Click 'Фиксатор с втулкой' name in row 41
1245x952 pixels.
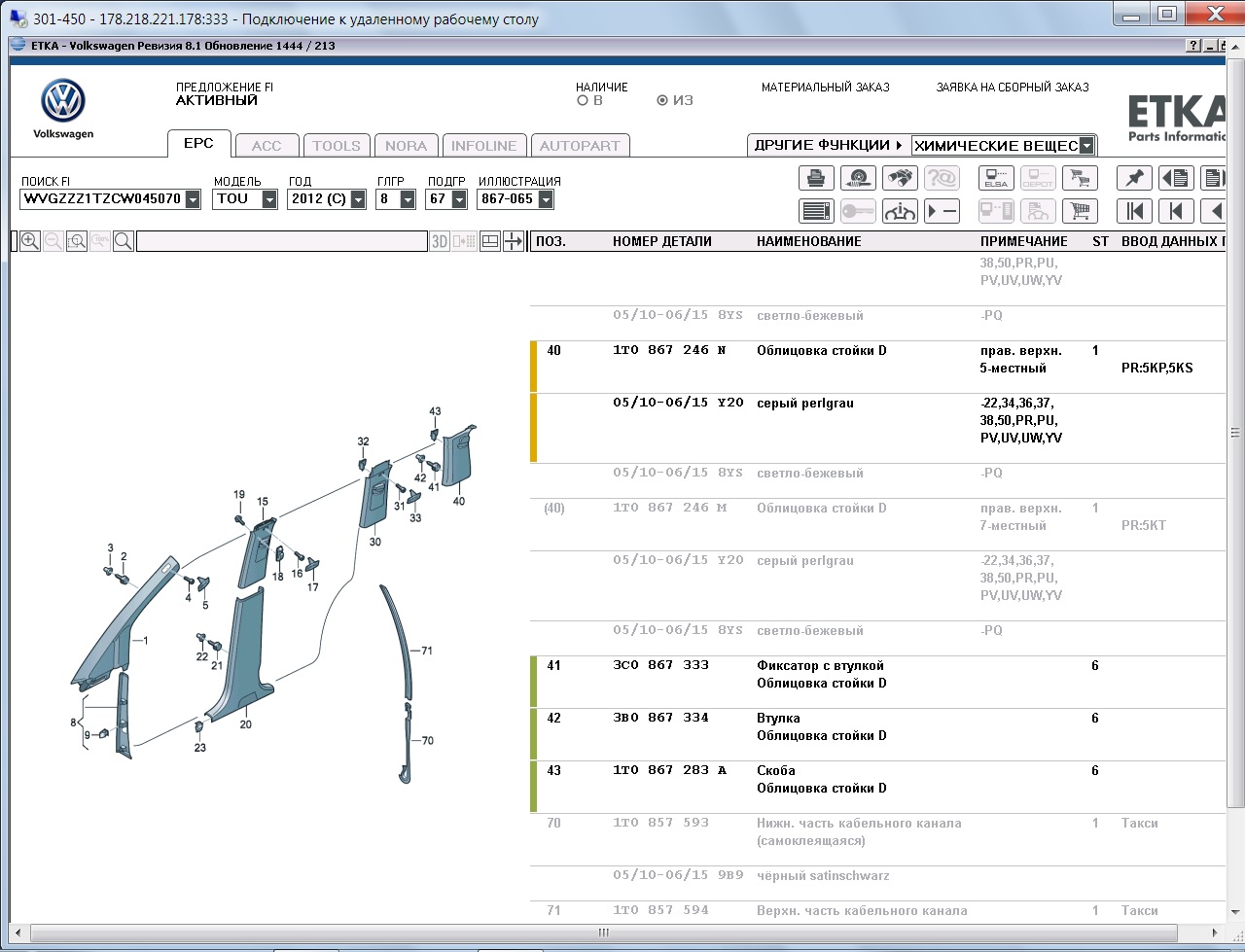point(821,665)
